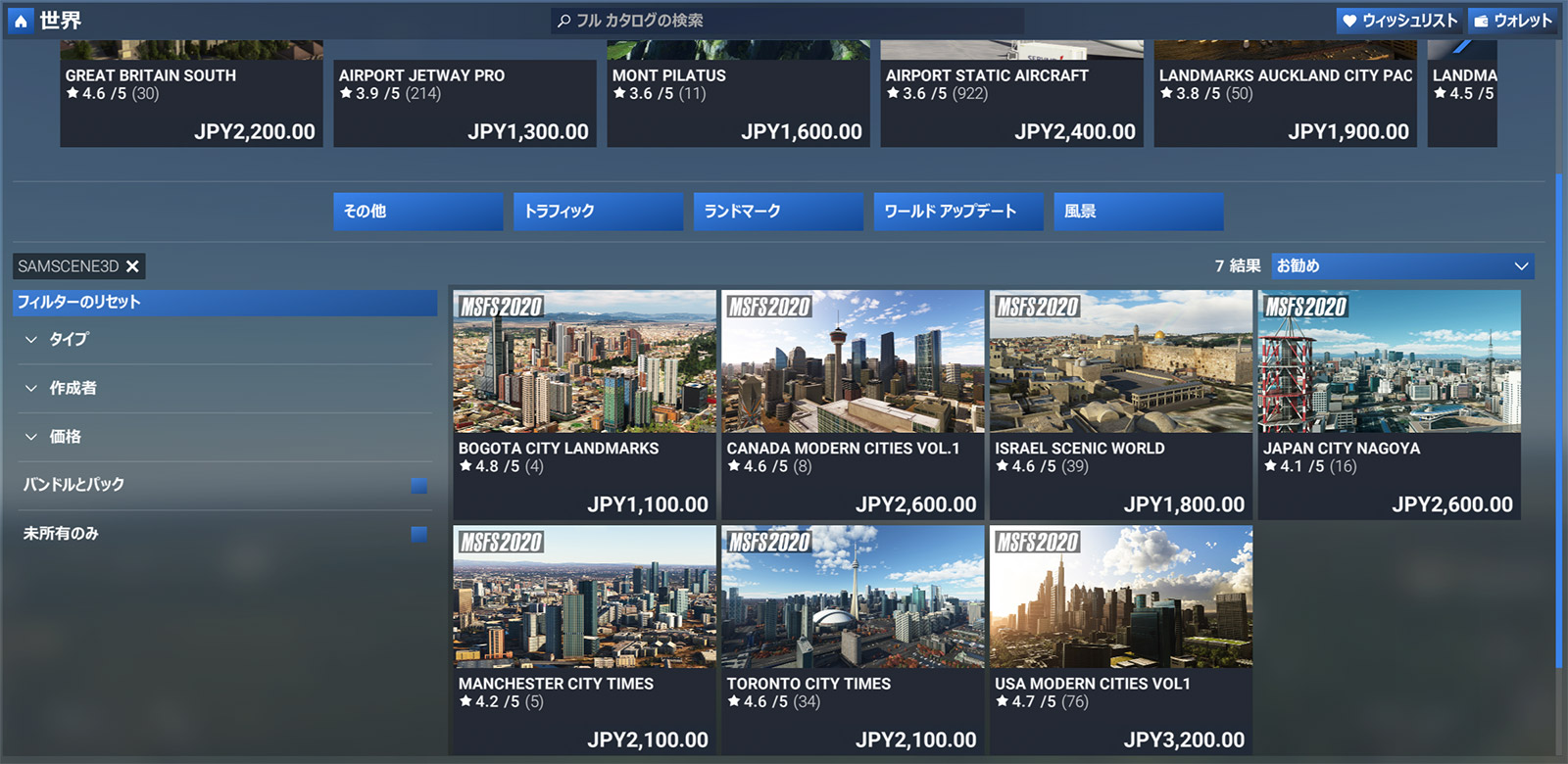Expand the 作成者 filter section
This screenshot has width=1568, height=764.
(x=224, y=389)
